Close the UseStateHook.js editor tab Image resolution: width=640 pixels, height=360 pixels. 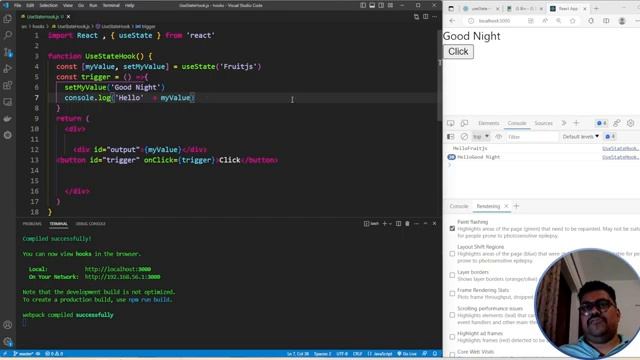[68, 17]
